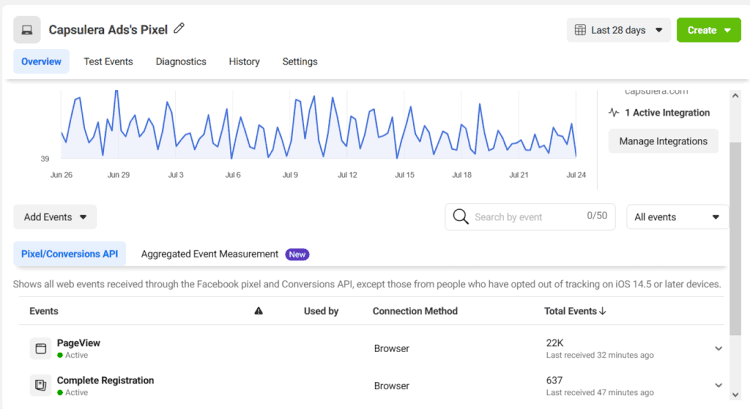Click the Search by event field
The width and height of the screenshot is (750, 409).
pyautogui.click(x=530, y=217)
